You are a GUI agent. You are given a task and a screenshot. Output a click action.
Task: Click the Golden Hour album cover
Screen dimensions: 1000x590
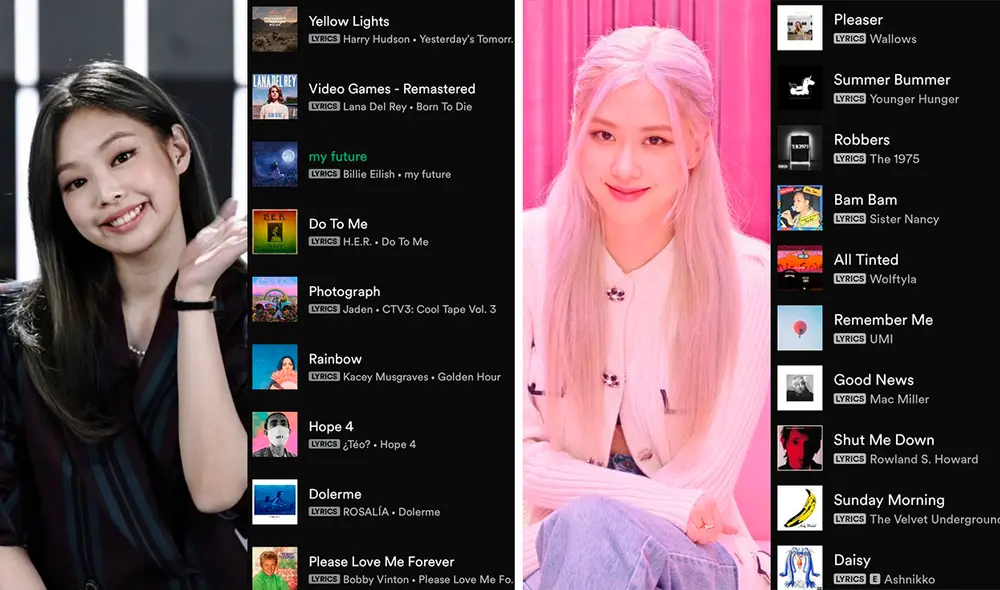[x=275, y=366]
